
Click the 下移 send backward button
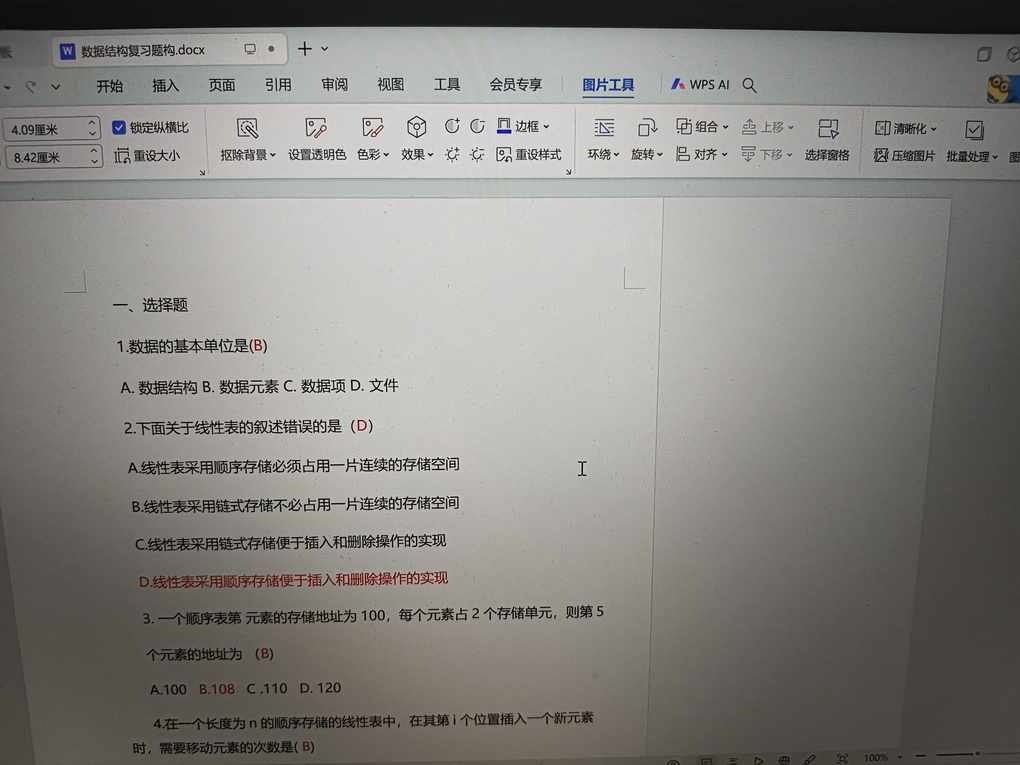(x=767, y=154)
